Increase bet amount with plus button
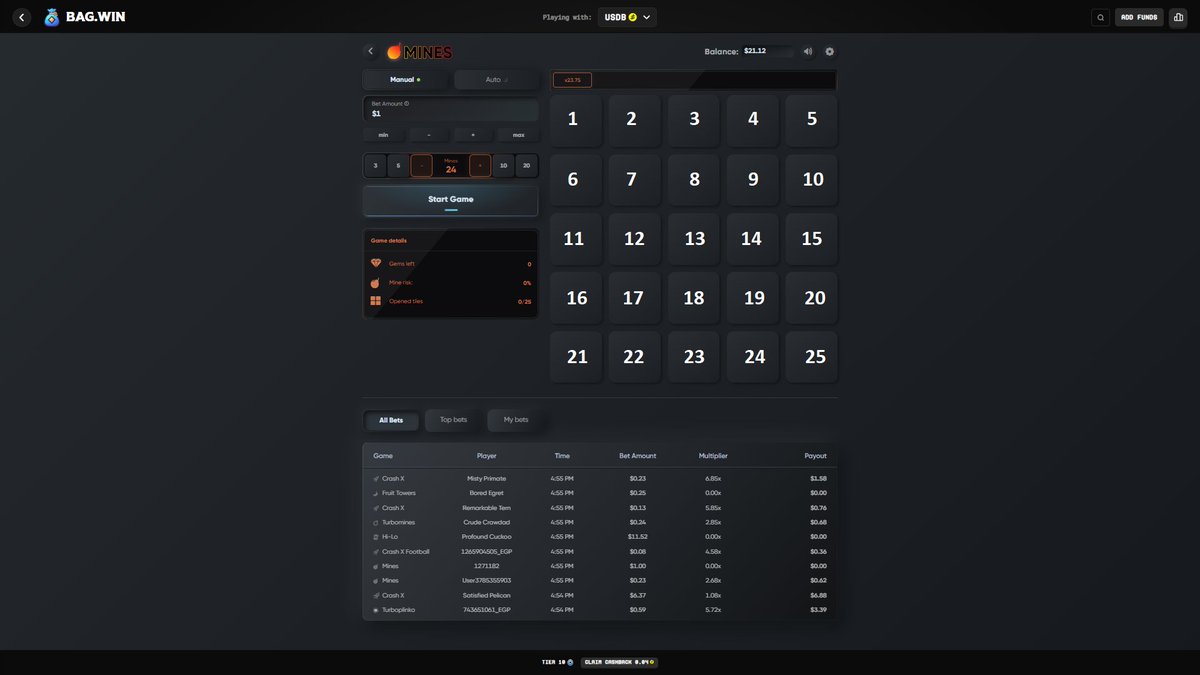This screenshot has width=1200, height=675. pyautogui.click(x=473, y=135)
